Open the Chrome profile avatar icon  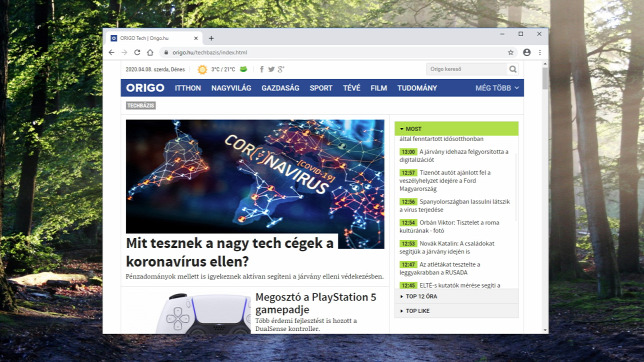(527, 53)
